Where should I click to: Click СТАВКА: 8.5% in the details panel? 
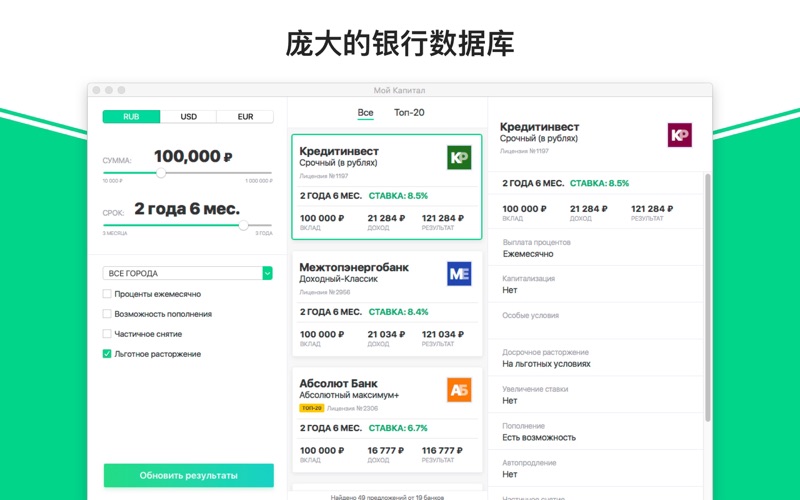(x=599, y=183)
